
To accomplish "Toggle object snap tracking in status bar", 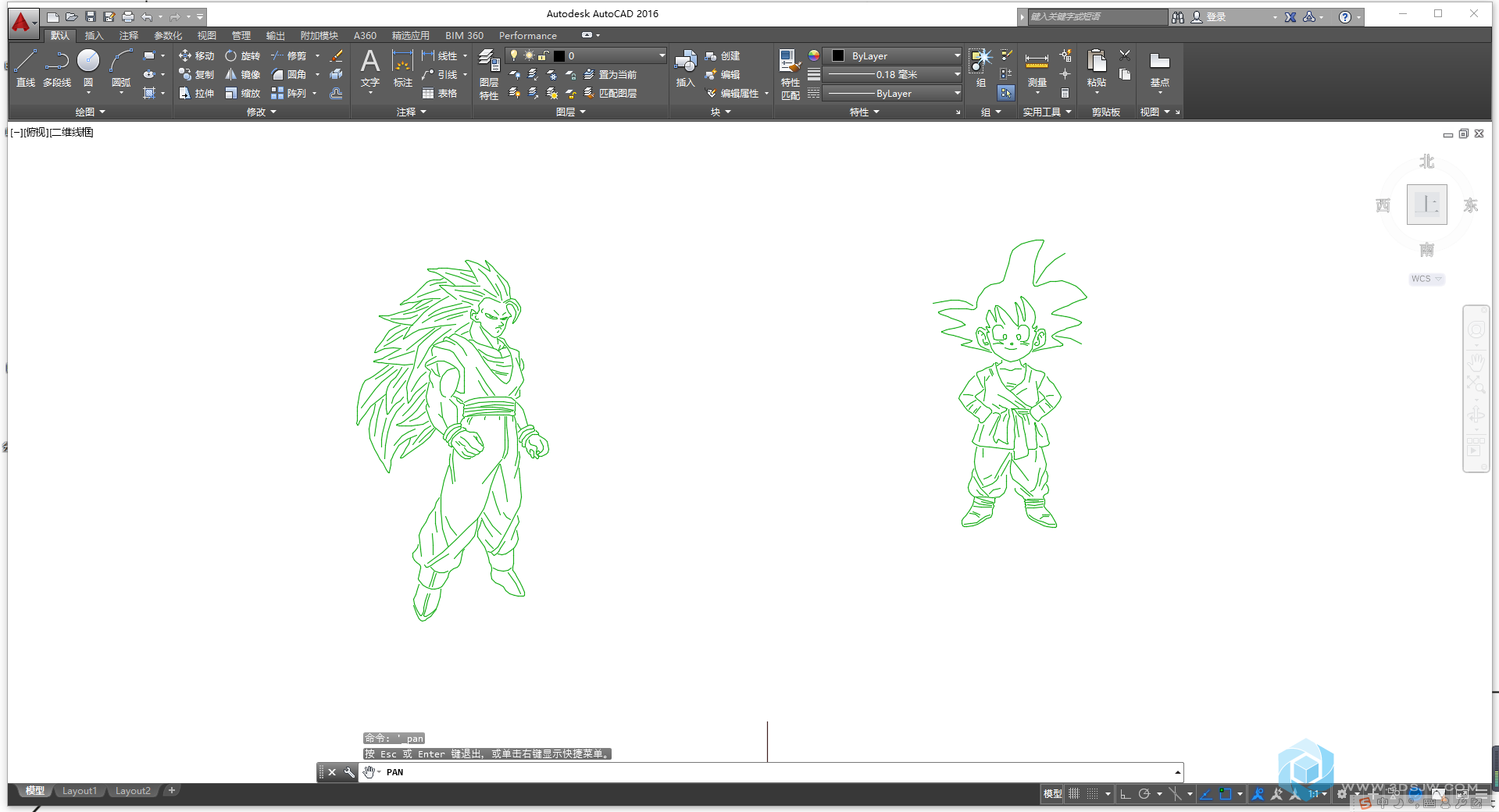I will tap(1206, 793).
